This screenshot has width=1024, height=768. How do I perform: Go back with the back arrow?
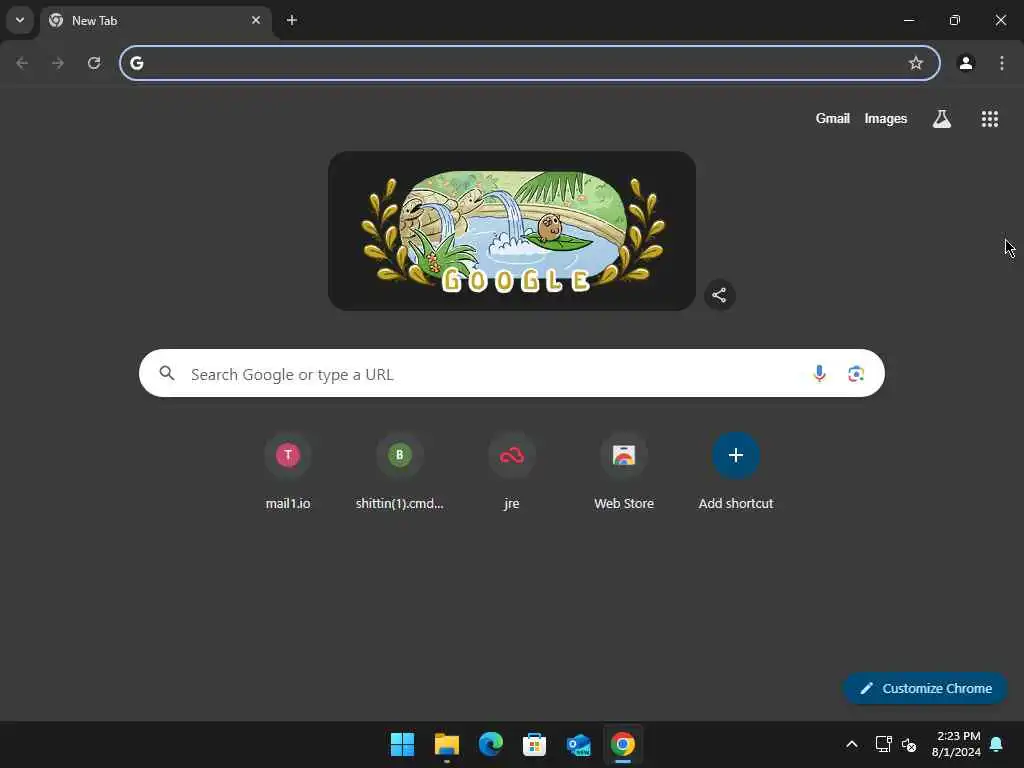22,63
